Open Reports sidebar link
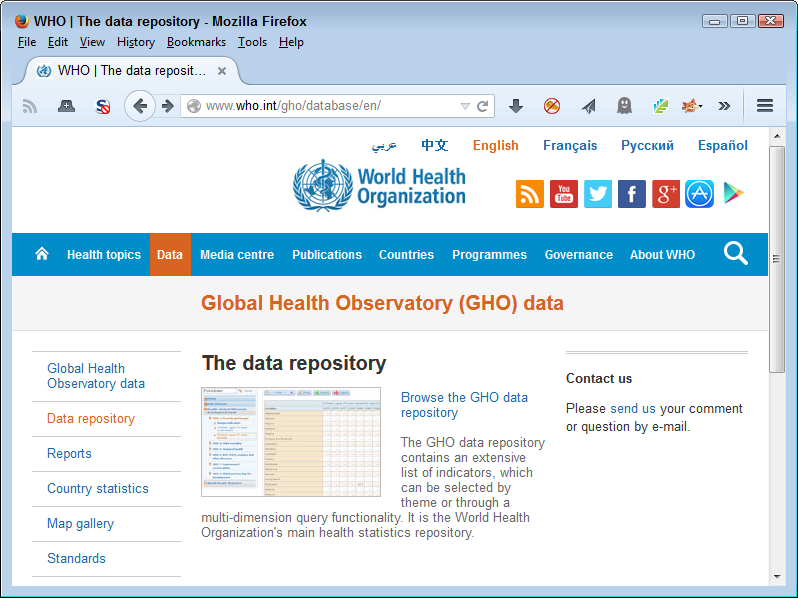 (69, 453)
